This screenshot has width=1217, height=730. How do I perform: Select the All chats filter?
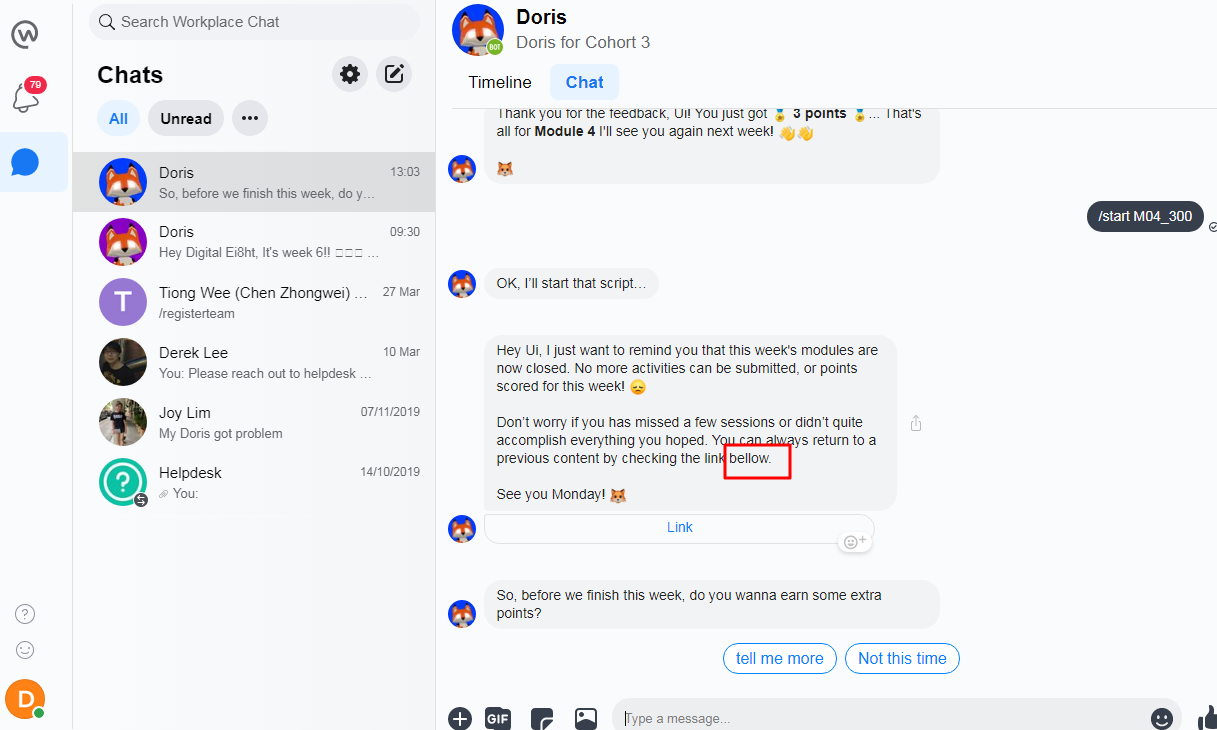[118, 118]
